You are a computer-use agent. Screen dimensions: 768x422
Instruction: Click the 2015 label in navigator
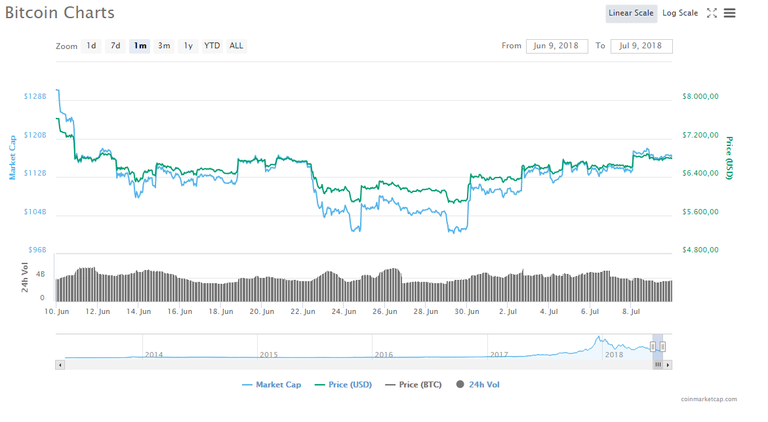tap(268, 354)
